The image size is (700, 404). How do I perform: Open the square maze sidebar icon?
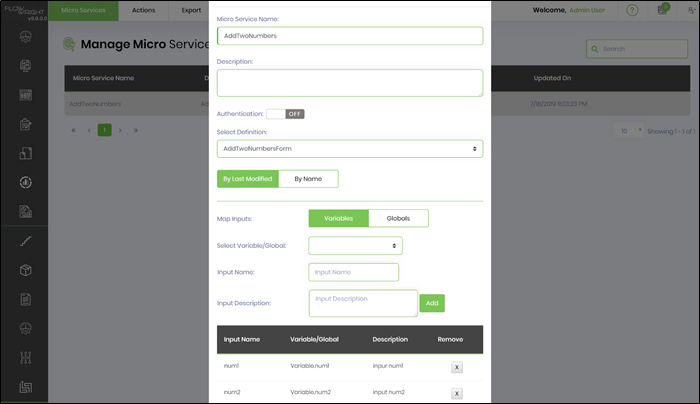pos(25,387)
